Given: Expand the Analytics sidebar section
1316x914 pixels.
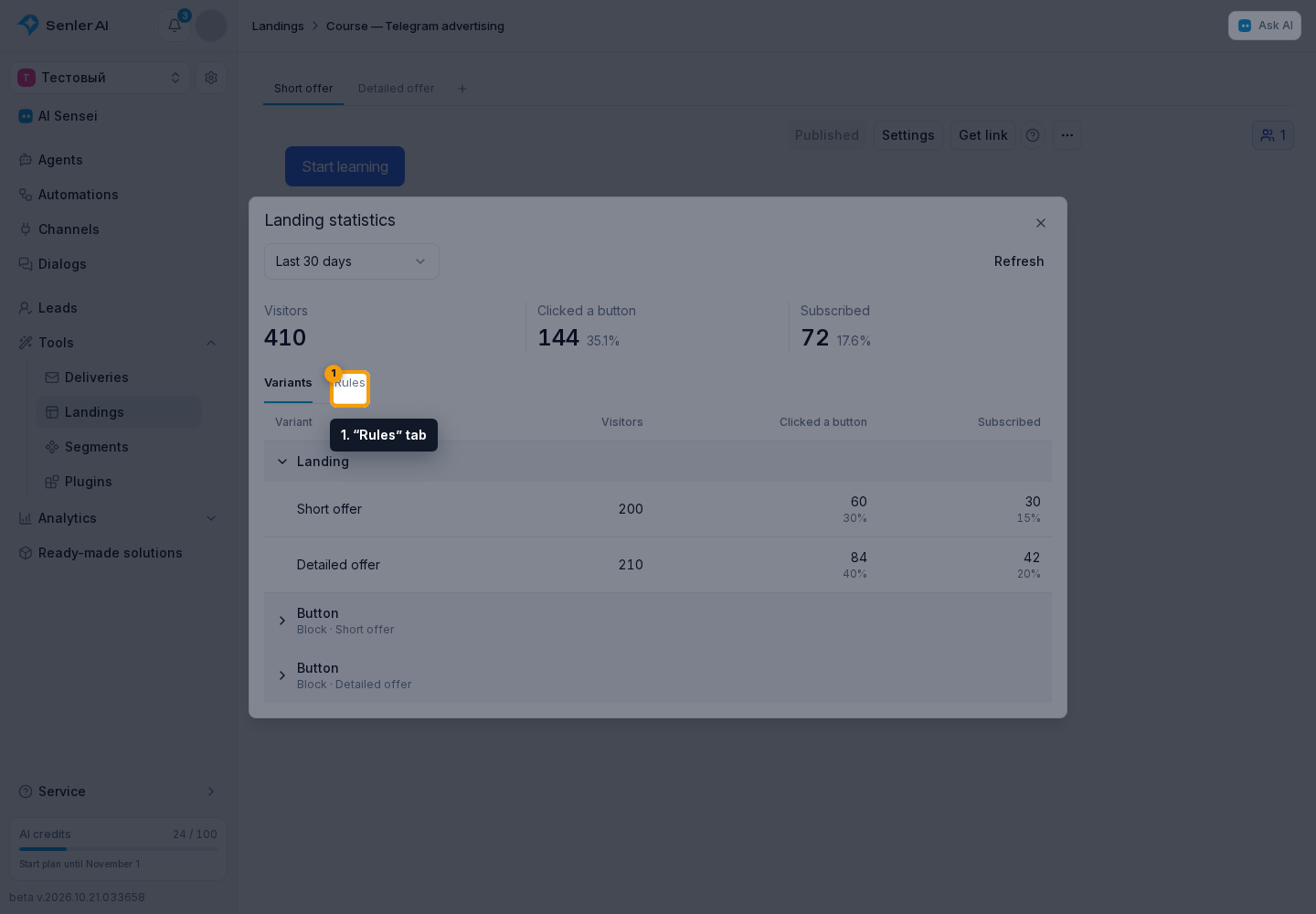Looking at the screenshot, I should coord(211,518).
